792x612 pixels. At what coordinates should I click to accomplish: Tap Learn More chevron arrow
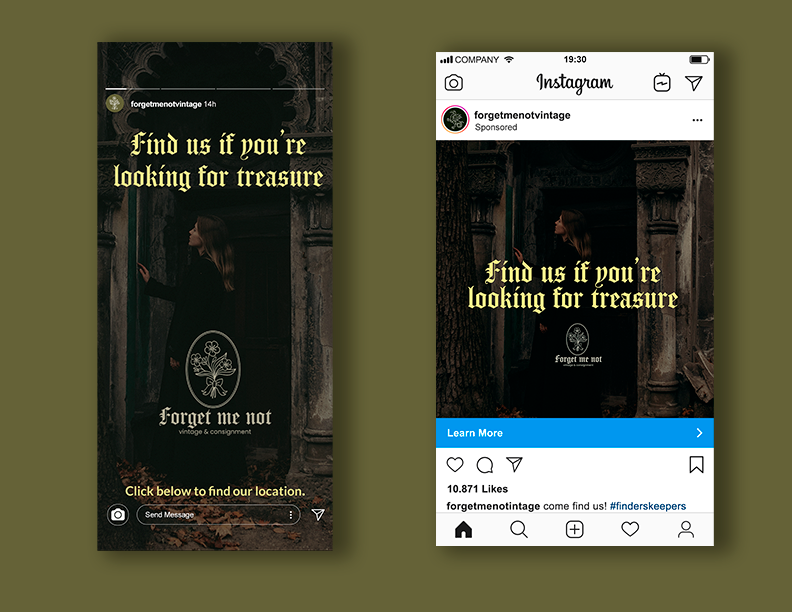tap(700, 433)
